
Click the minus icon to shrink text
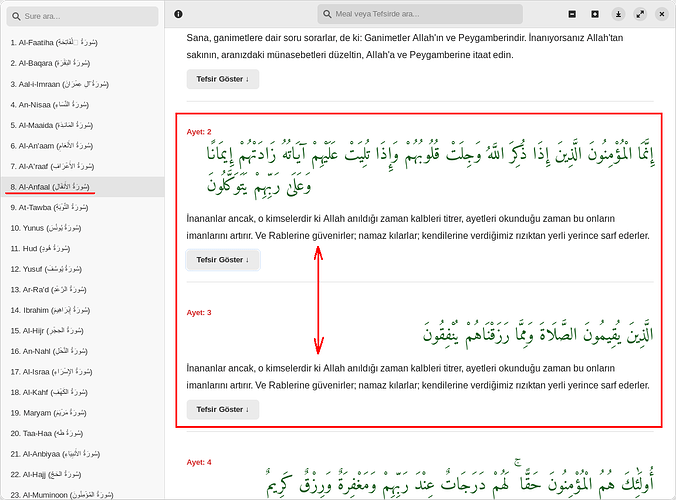point(571,15)
